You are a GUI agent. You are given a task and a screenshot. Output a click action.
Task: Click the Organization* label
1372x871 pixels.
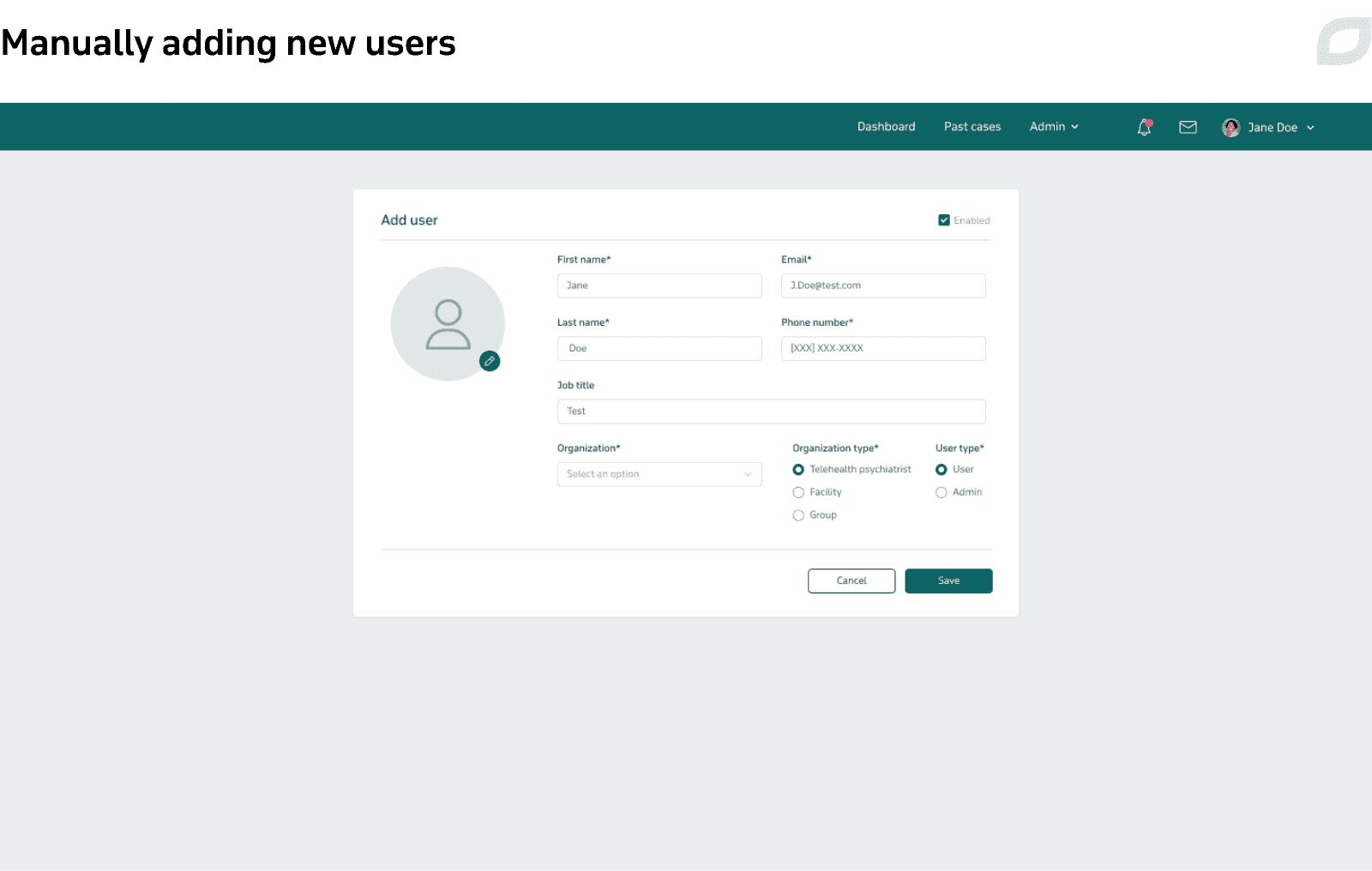coord(588,448)
